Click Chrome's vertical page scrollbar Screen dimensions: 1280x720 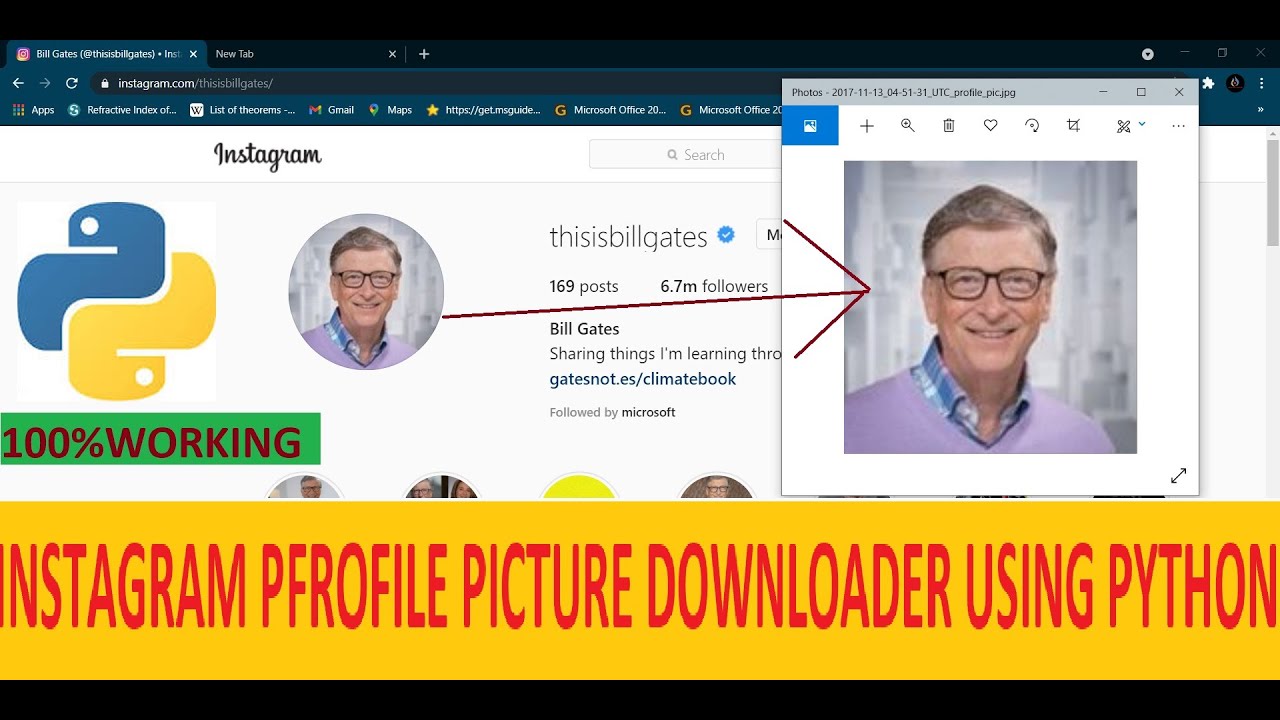1272,193
